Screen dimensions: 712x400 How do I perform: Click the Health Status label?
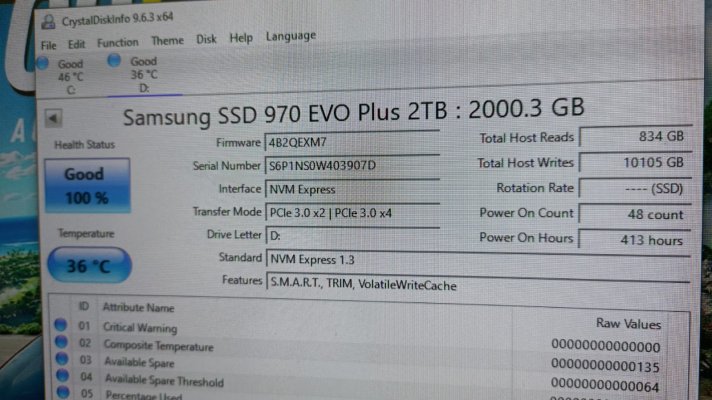tap(84, 145)
